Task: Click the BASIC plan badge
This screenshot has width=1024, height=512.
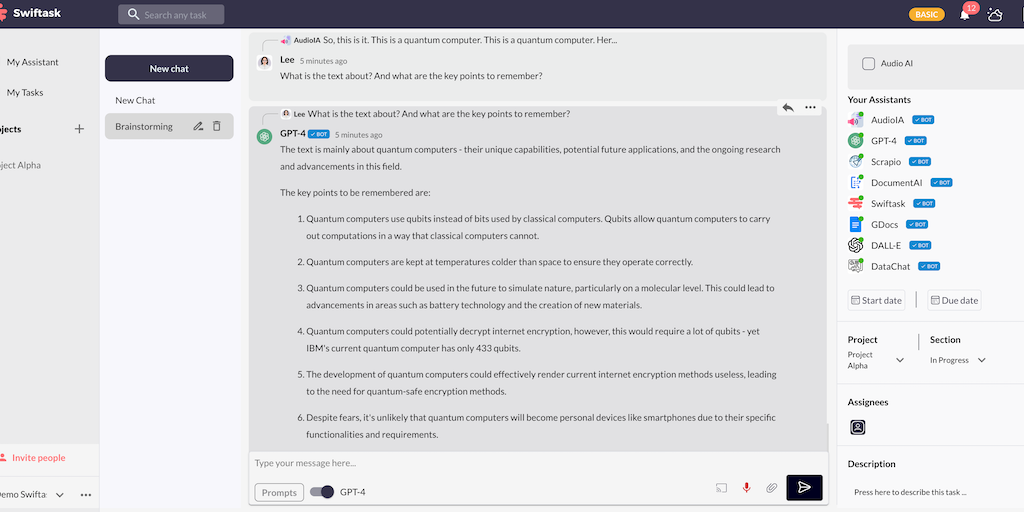Action: tap(927, 14)
